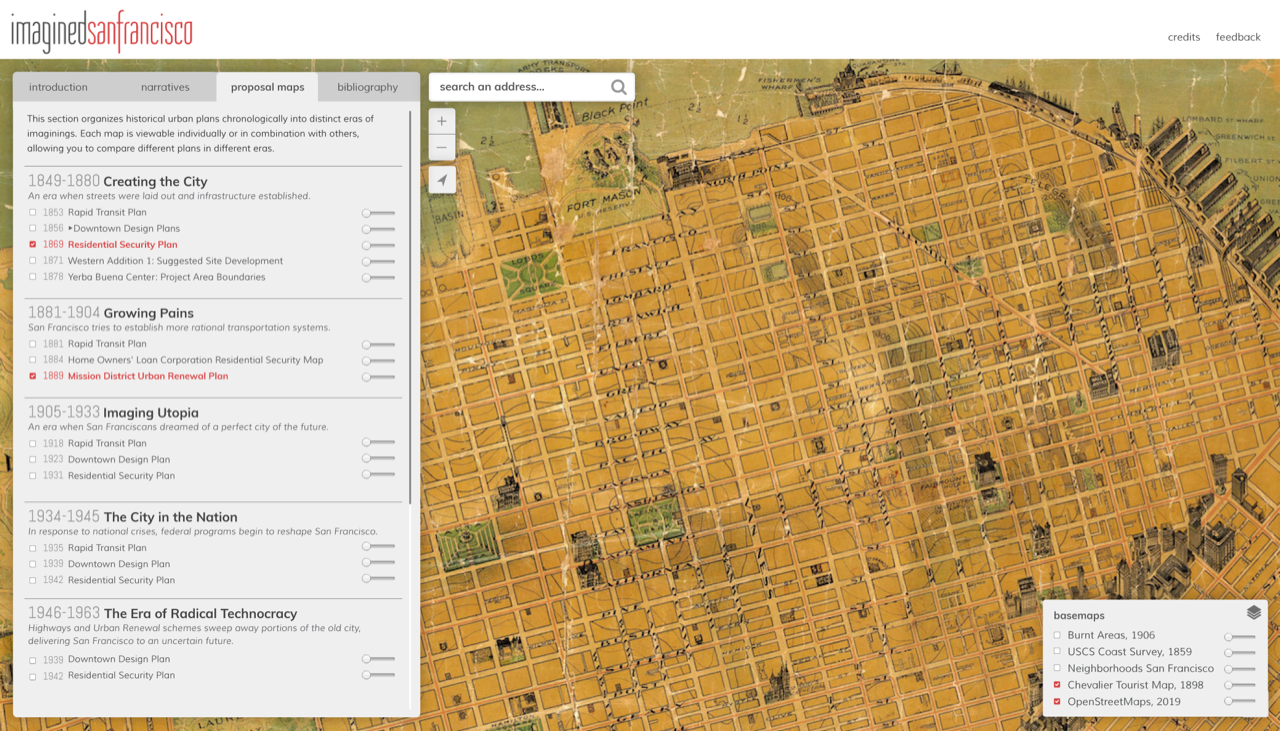Adjust 1923 Downtown Design Plan opacity slider
The image size is (1280, 731).
click(x=378, y=458)
